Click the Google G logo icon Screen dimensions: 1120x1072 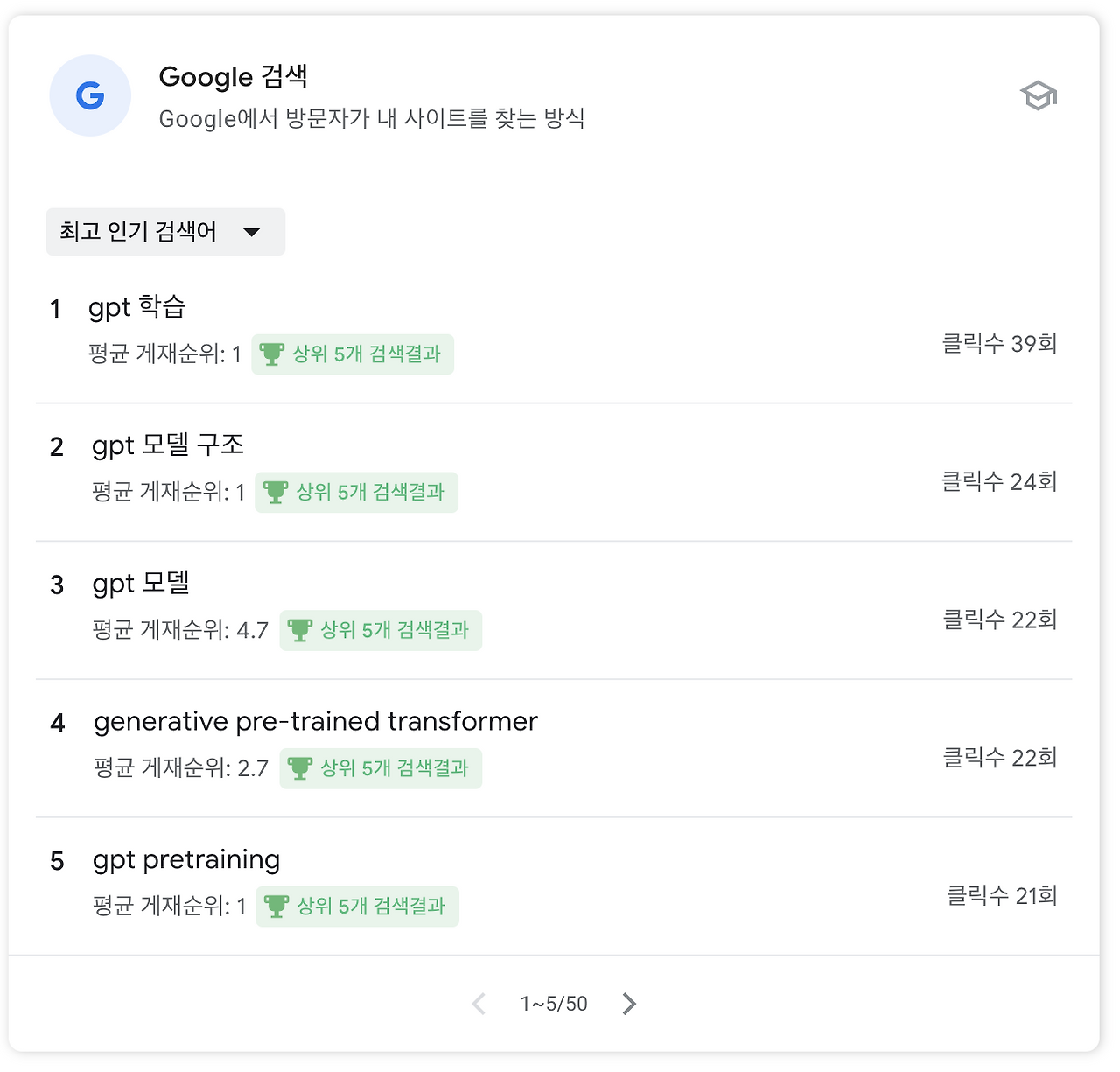(x=90, y=95)
